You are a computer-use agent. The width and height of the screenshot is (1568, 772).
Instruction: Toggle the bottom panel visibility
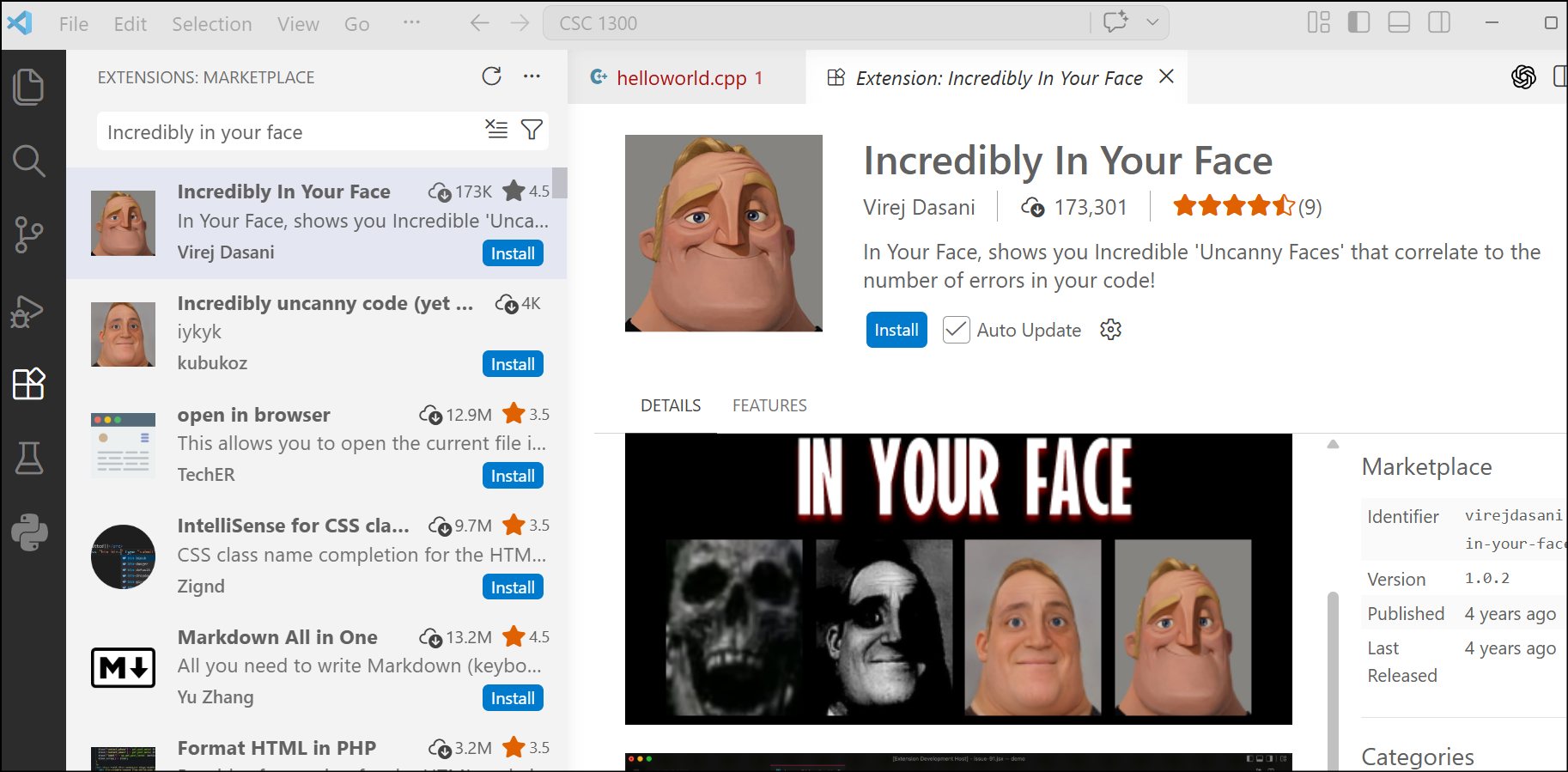pos(1399,22)
